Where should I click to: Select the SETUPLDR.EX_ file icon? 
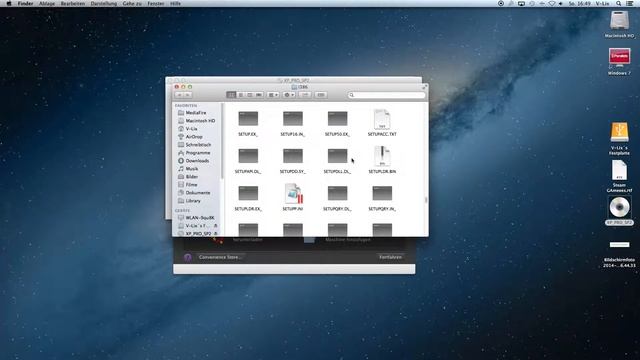click(x=248, y=193)
